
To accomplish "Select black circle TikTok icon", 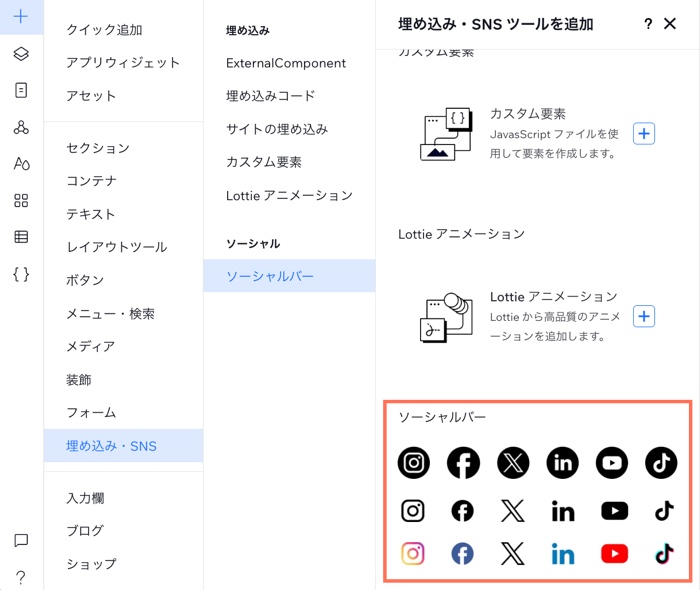I will coord(661,463).
